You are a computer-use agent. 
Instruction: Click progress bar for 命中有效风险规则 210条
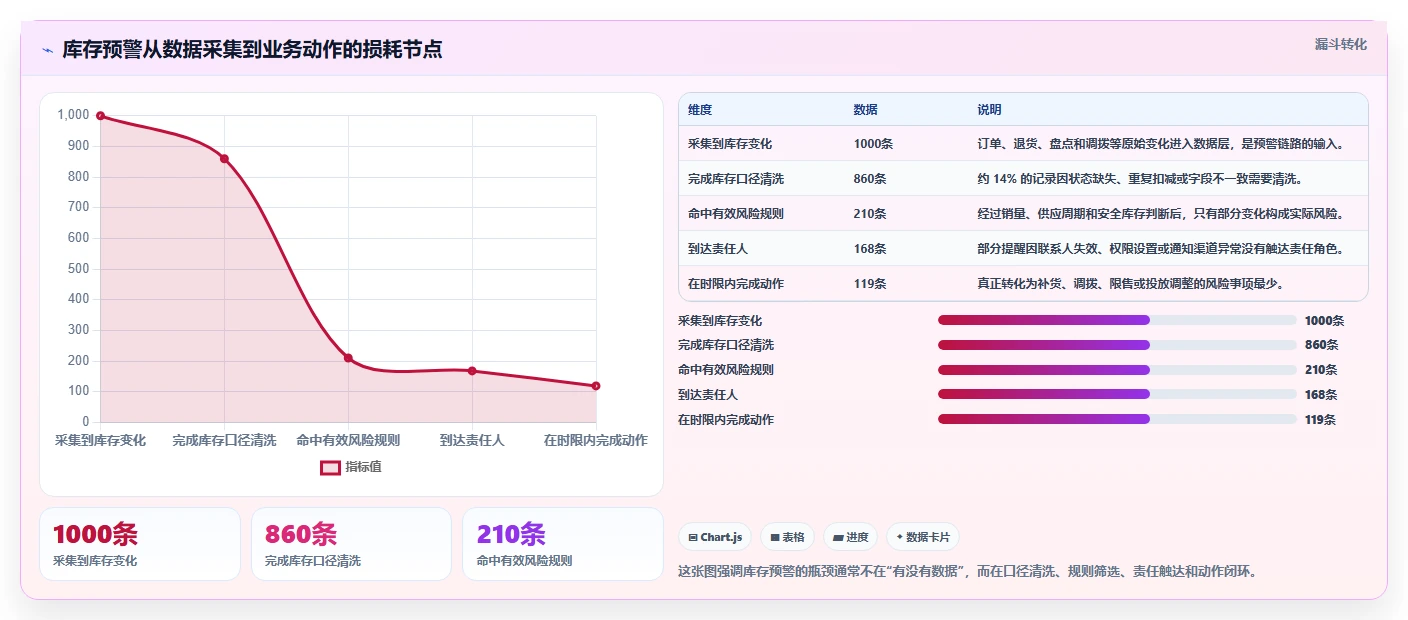[1117, 370]
